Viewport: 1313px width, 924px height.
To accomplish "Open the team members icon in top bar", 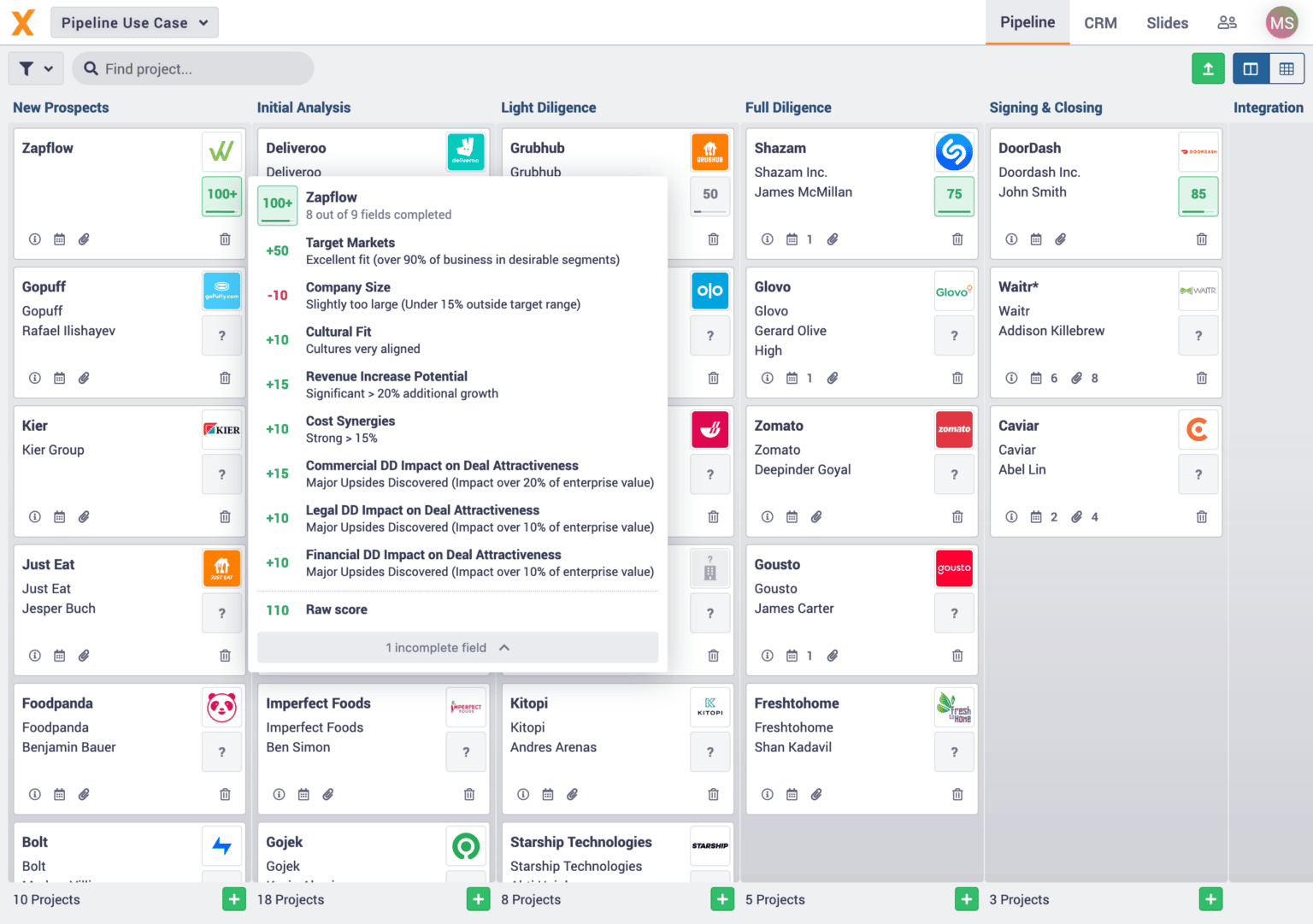I will point(1227,22).
